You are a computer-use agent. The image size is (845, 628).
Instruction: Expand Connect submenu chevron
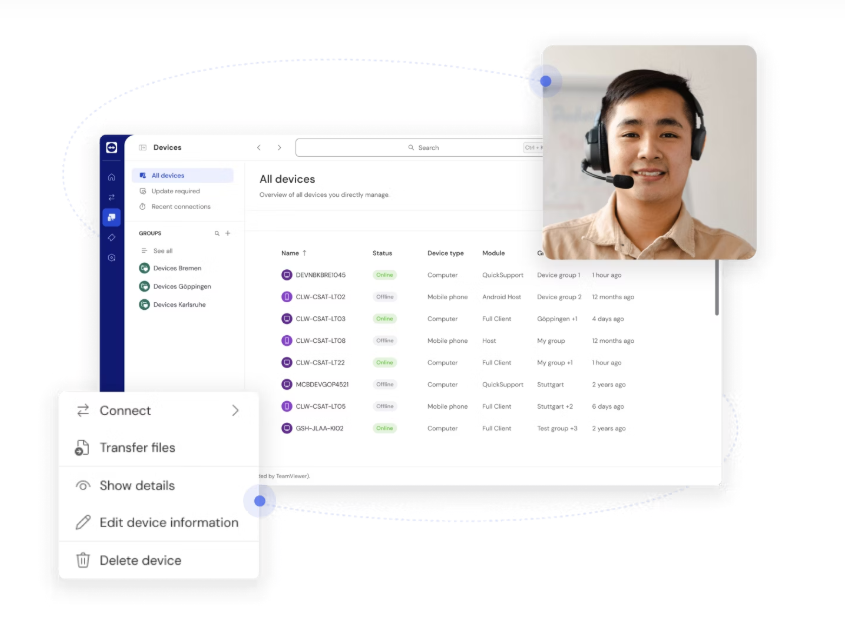(236, 411)
